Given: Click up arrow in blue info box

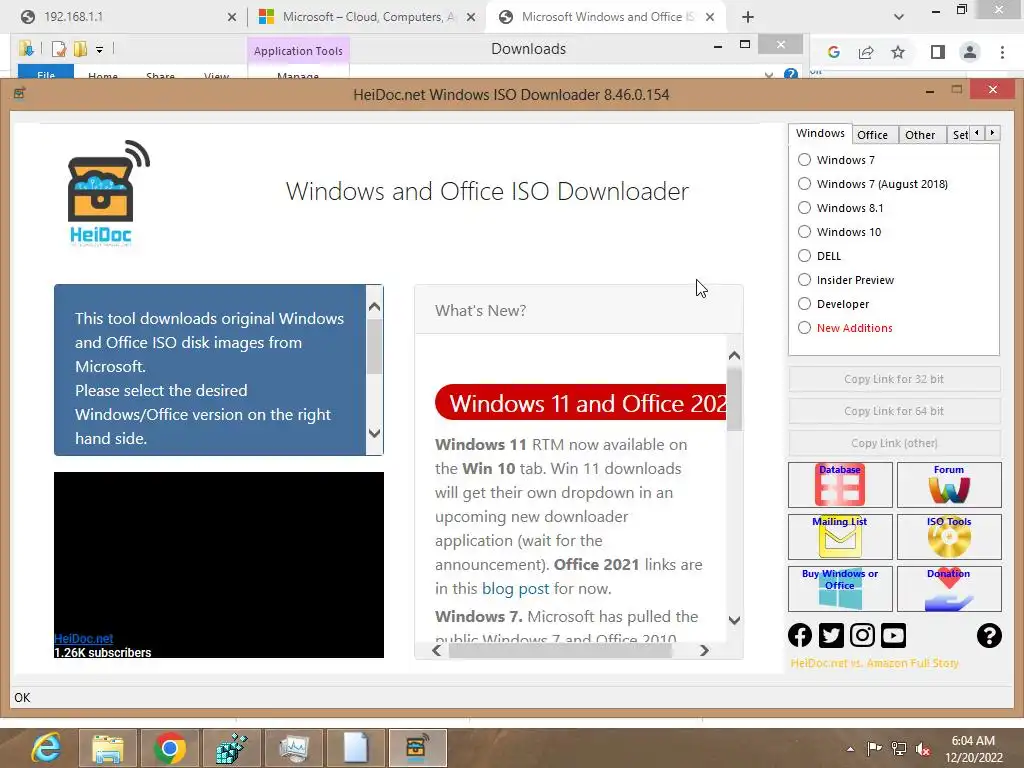Looking at the screenshot, I should pos(374,306).
